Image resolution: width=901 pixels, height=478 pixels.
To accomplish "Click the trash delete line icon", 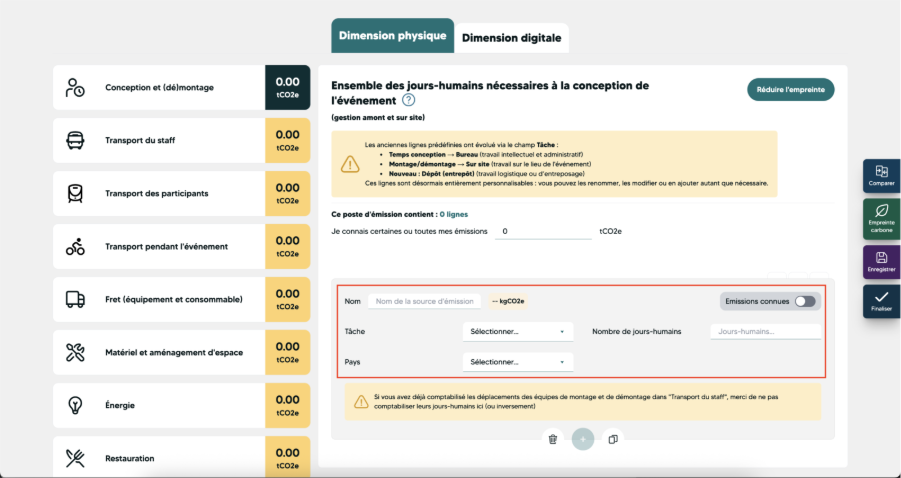I will [x=553, y=440].
